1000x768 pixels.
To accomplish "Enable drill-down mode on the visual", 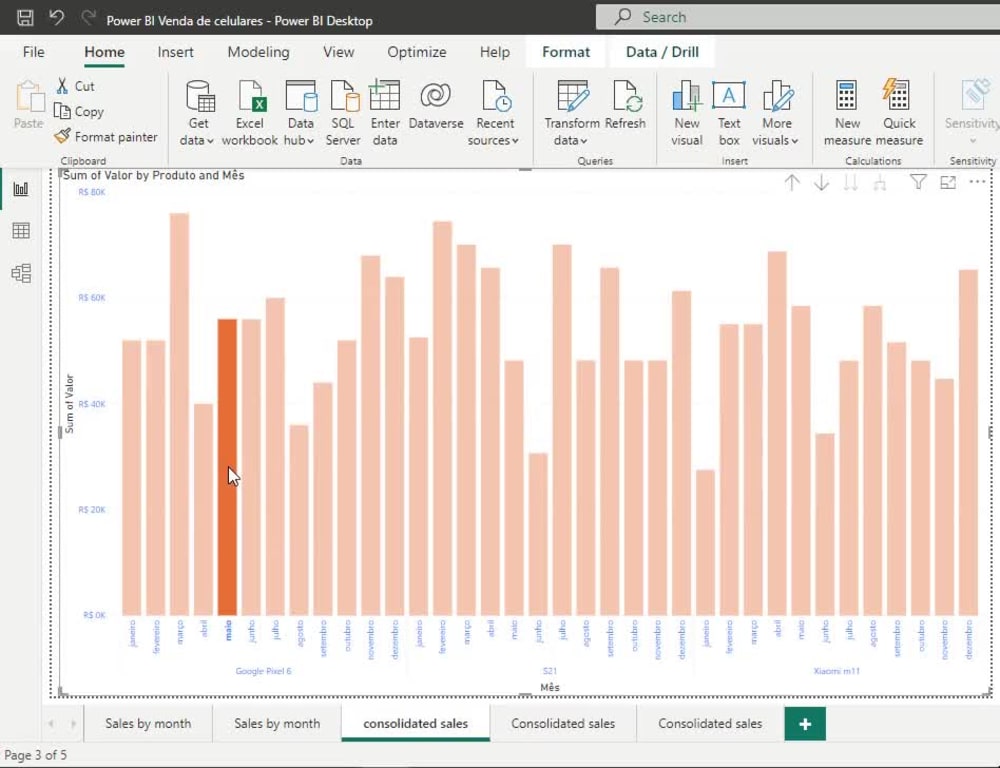I will (821, 182).
